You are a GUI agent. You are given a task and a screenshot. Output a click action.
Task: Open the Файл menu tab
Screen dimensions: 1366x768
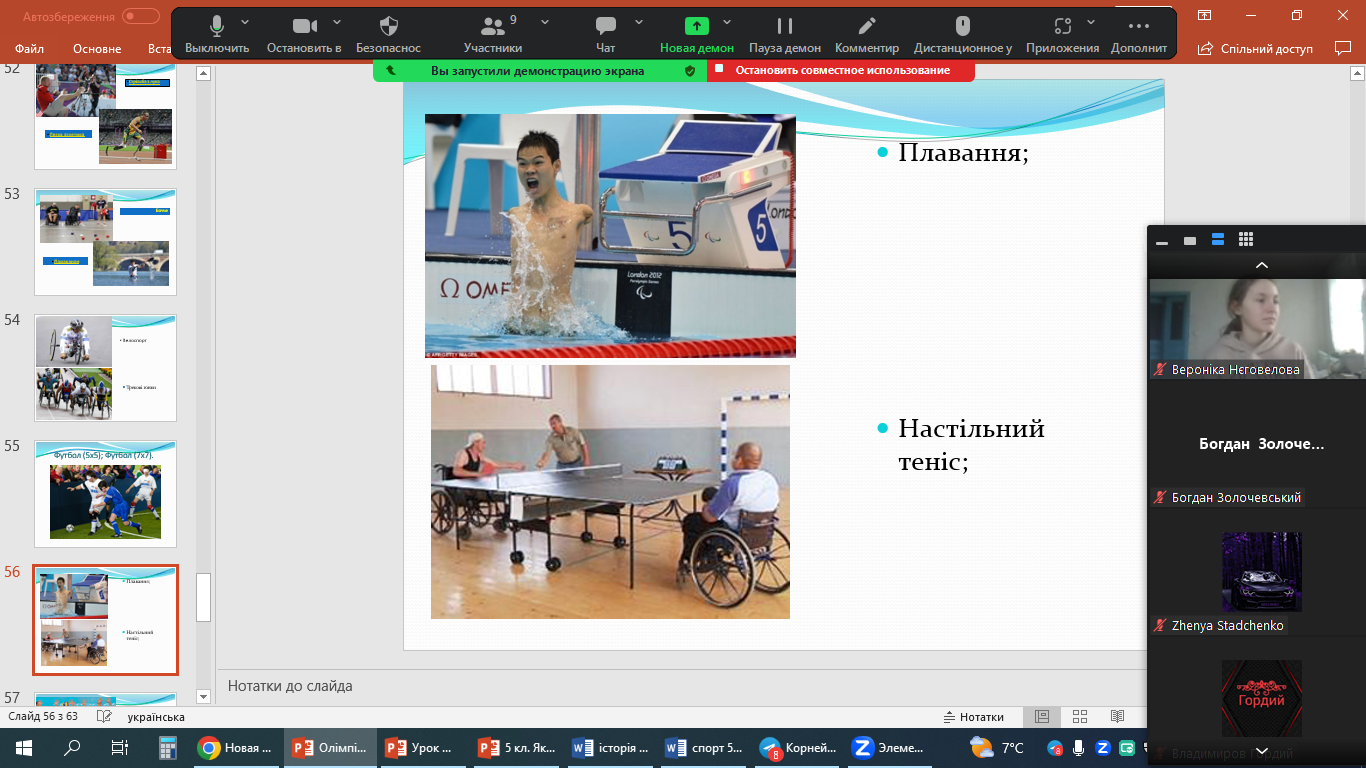pos(29,48)
